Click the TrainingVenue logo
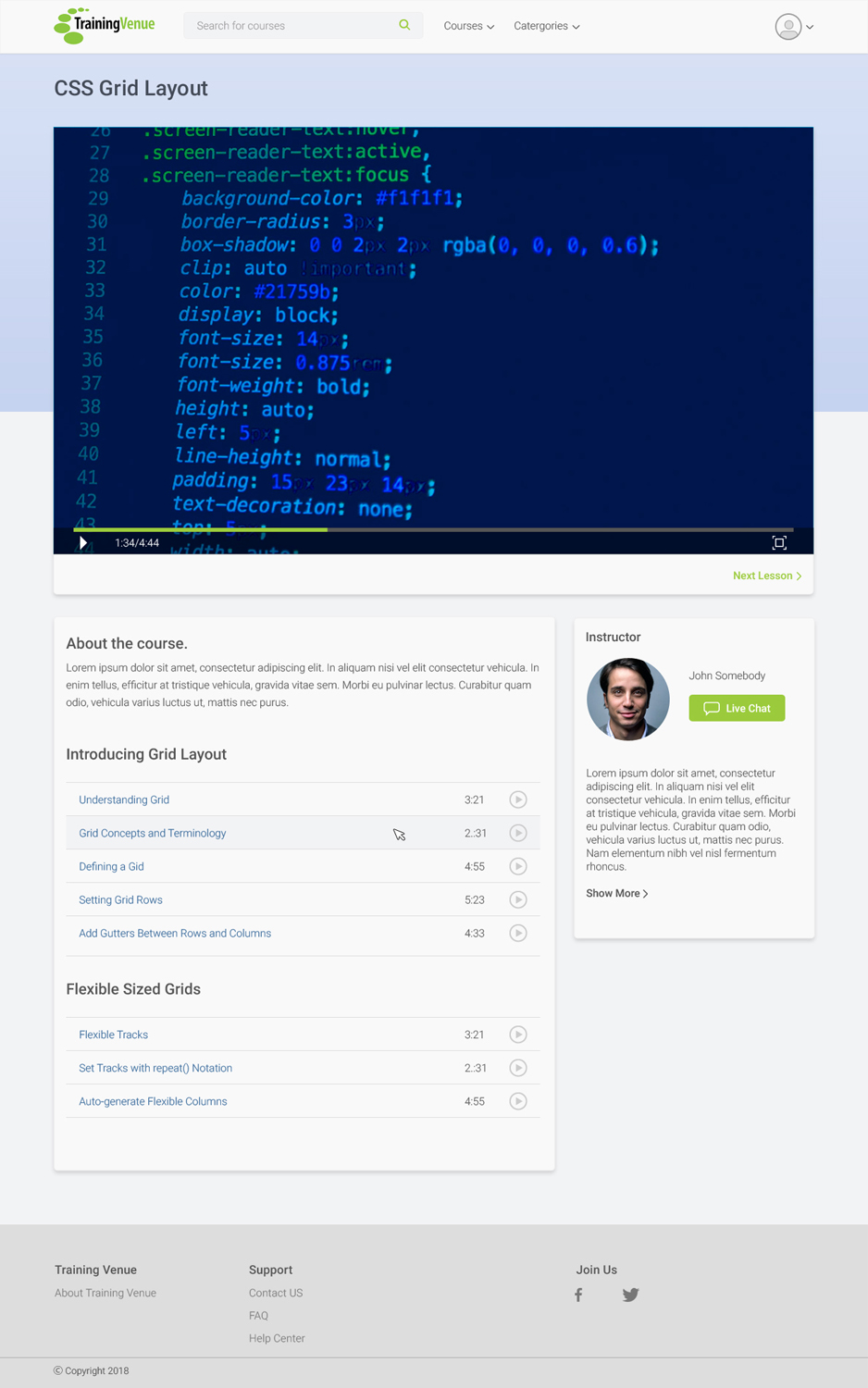 pos(105,25)
